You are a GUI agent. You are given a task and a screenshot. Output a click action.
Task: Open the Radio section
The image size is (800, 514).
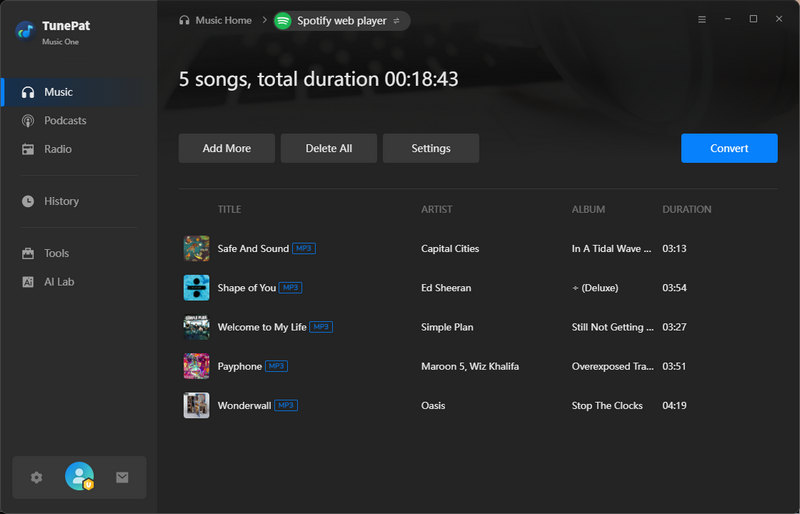(77, 149)
